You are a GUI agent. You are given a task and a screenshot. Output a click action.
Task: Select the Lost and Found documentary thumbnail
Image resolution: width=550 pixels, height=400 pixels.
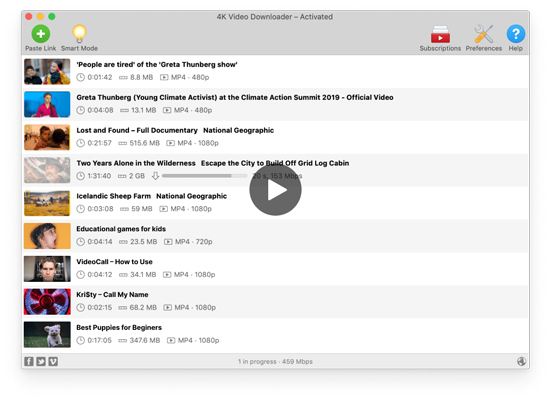click(47, 137)
